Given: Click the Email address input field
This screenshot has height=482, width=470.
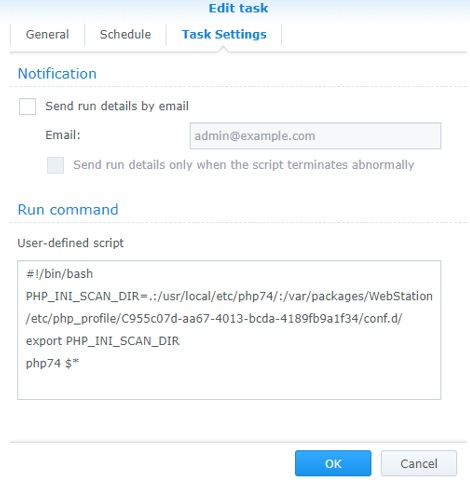Looking at the screenshot, I should (315, 136).
